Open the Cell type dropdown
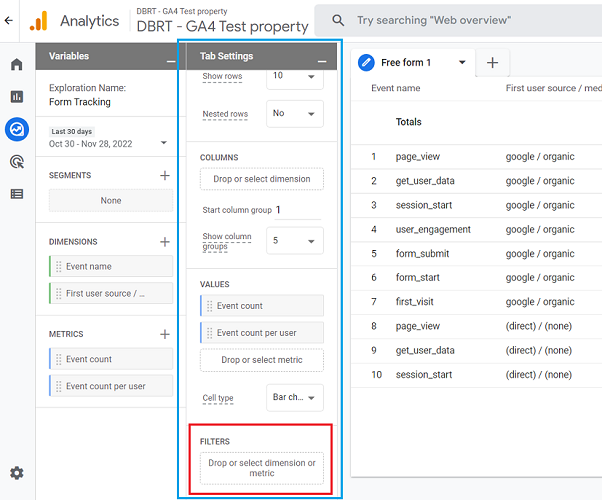This screenshot has width=602, height=500. point(295,397)
